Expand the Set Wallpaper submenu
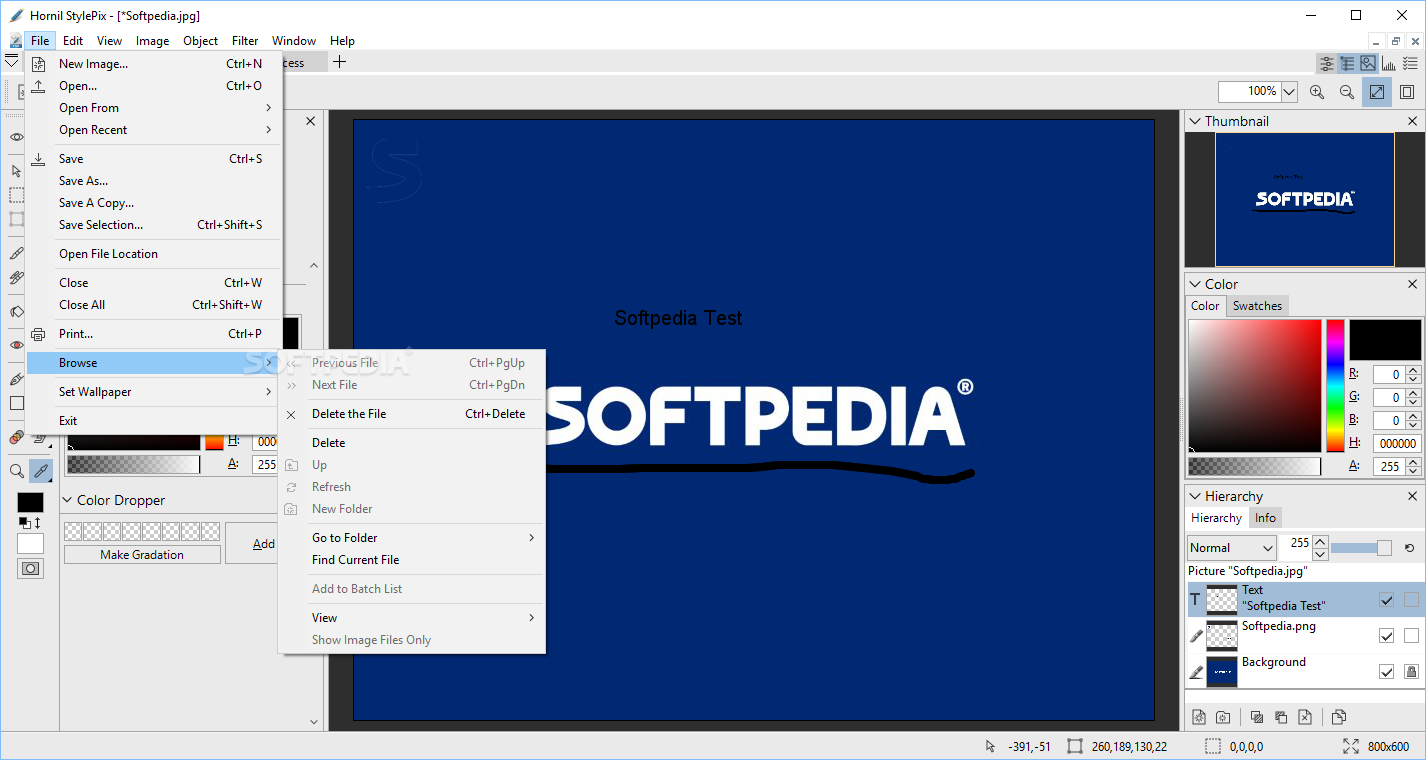Image resolution: width=1426 pixels, height=760 pixels. tap(154, 392)
